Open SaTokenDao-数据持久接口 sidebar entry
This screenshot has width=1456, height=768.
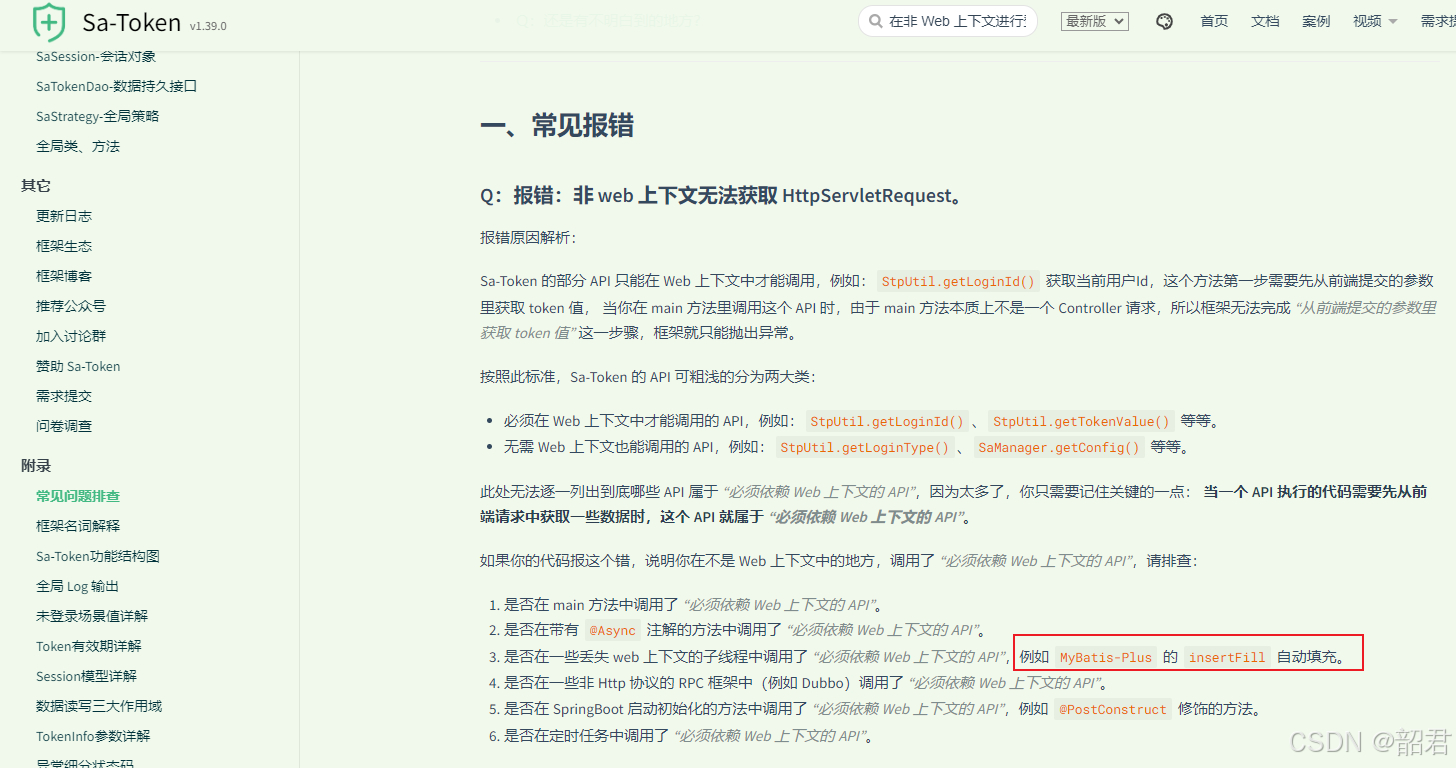click(x=116, y=86)
